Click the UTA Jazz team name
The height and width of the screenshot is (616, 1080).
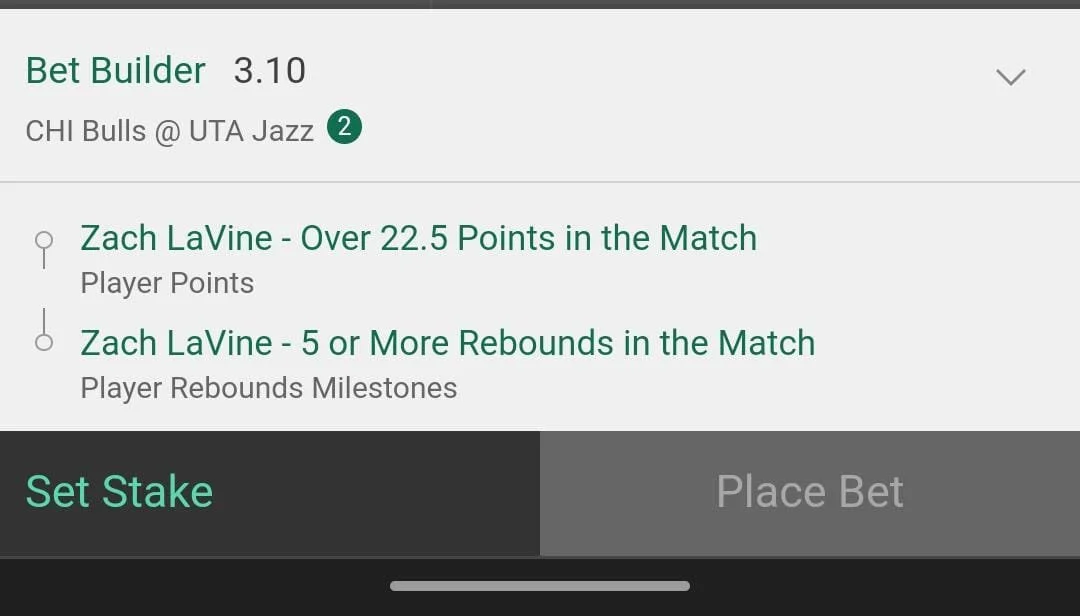click(251, 131)
